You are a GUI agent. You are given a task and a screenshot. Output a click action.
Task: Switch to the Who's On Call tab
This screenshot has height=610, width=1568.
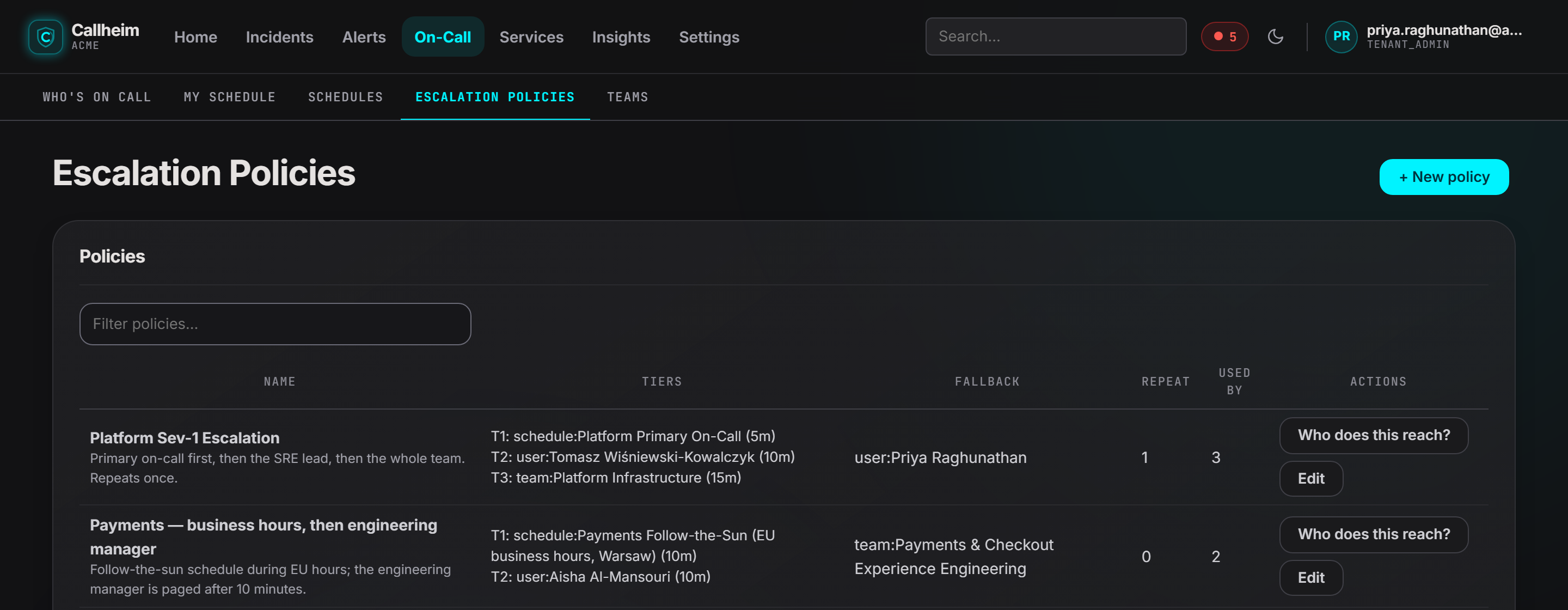click(97, 97)
